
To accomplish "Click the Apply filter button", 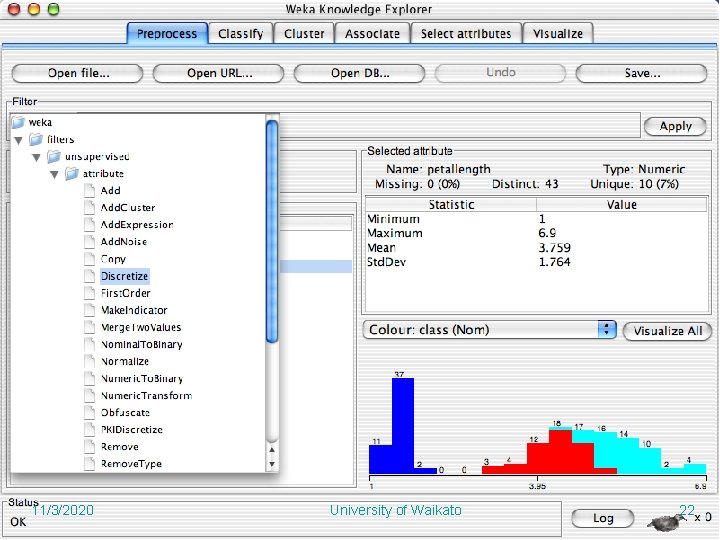I will (675, 126).
